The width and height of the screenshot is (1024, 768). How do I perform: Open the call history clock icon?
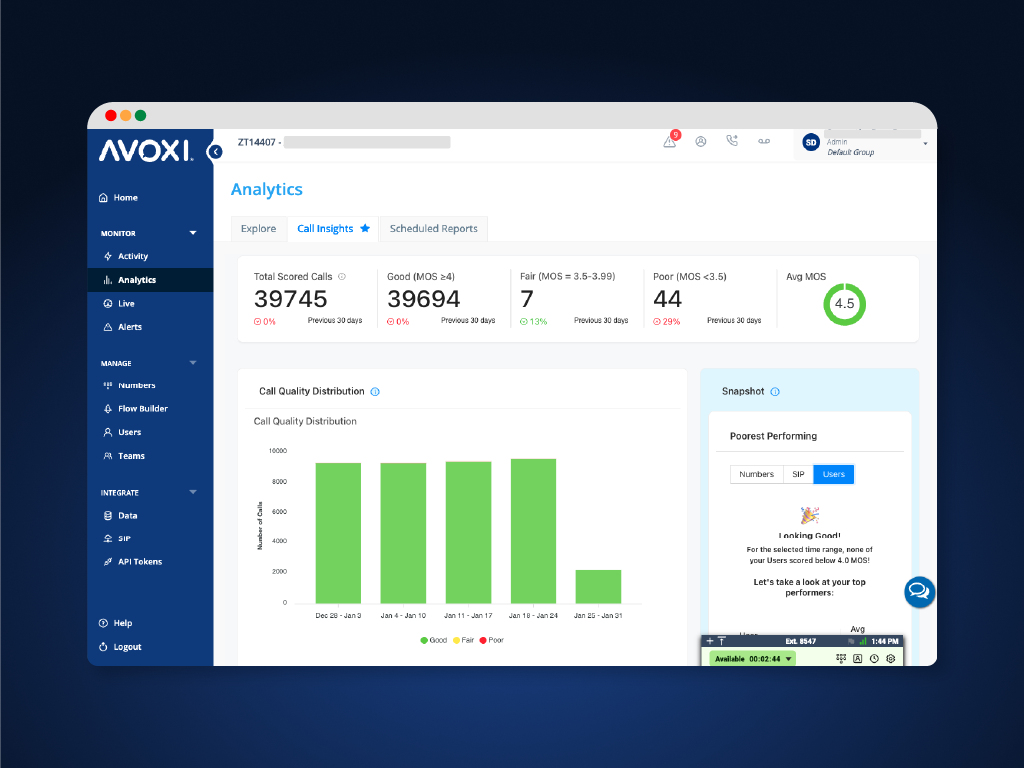[x=874, y=658]
